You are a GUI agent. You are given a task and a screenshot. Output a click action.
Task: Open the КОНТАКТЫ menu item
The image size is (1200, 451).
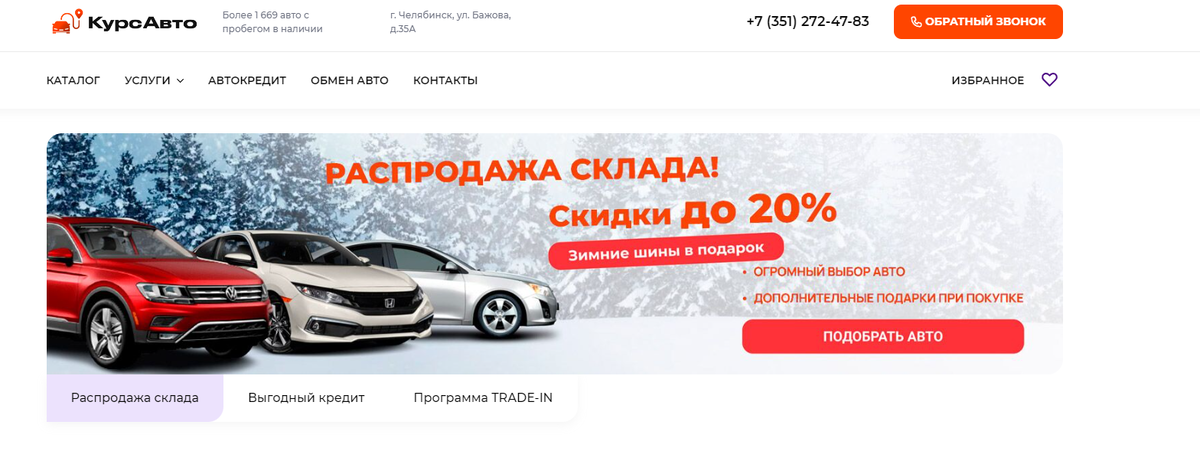(x=445, y=80)
